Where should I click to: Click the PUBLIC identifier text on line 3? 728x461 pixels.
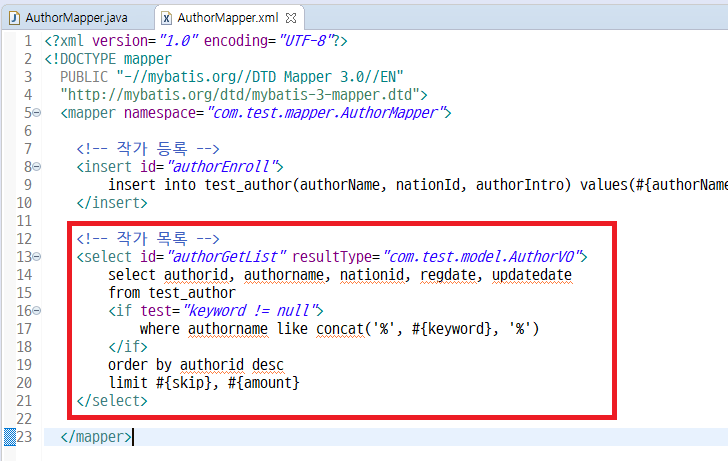click(260, 77)
